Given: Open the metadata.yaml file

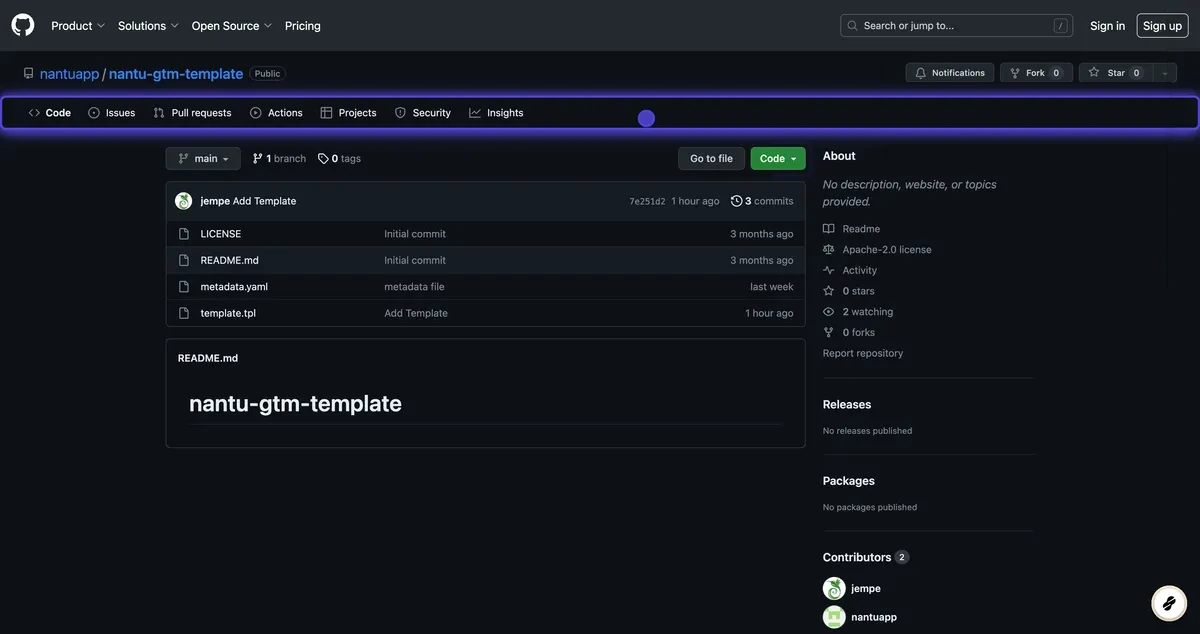Looking at the screenshot, I should [234, 287].
